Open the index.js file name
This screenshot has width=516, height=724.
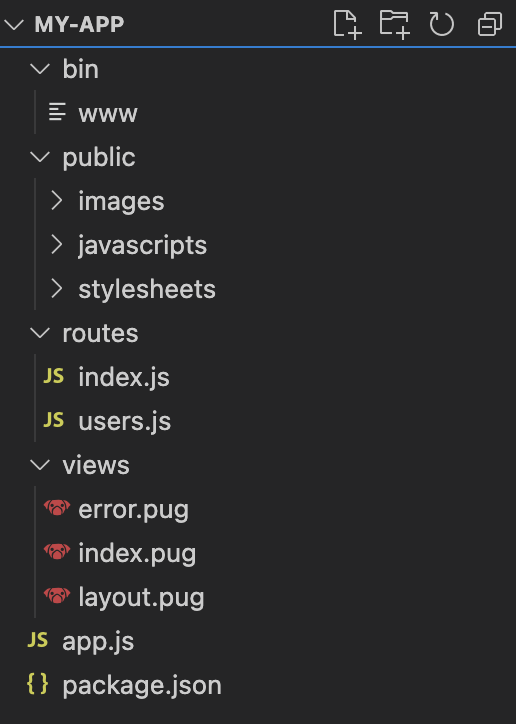pos(124,378)
